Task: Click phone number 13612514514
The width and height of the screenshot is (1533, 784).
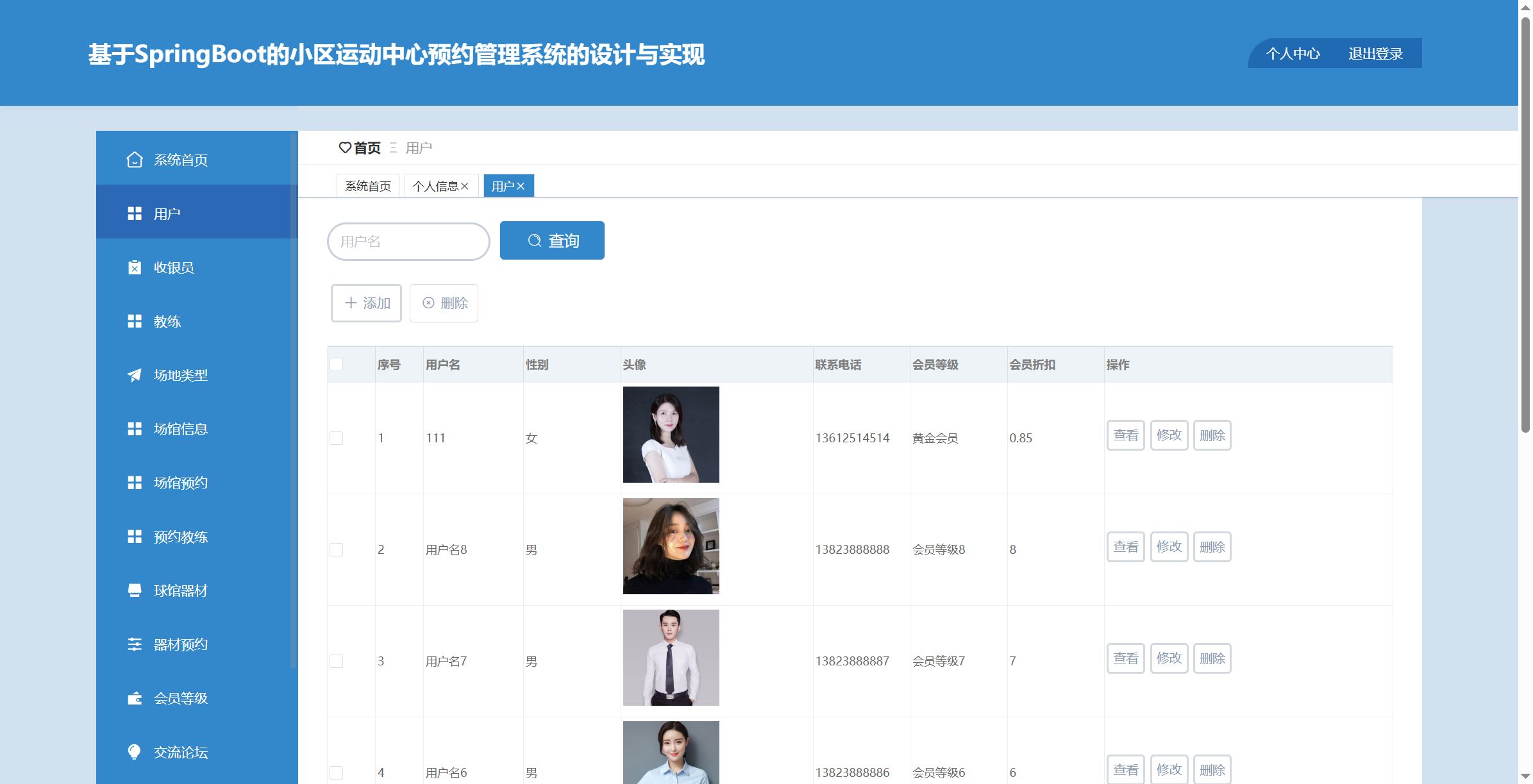Action: [852, 438]
